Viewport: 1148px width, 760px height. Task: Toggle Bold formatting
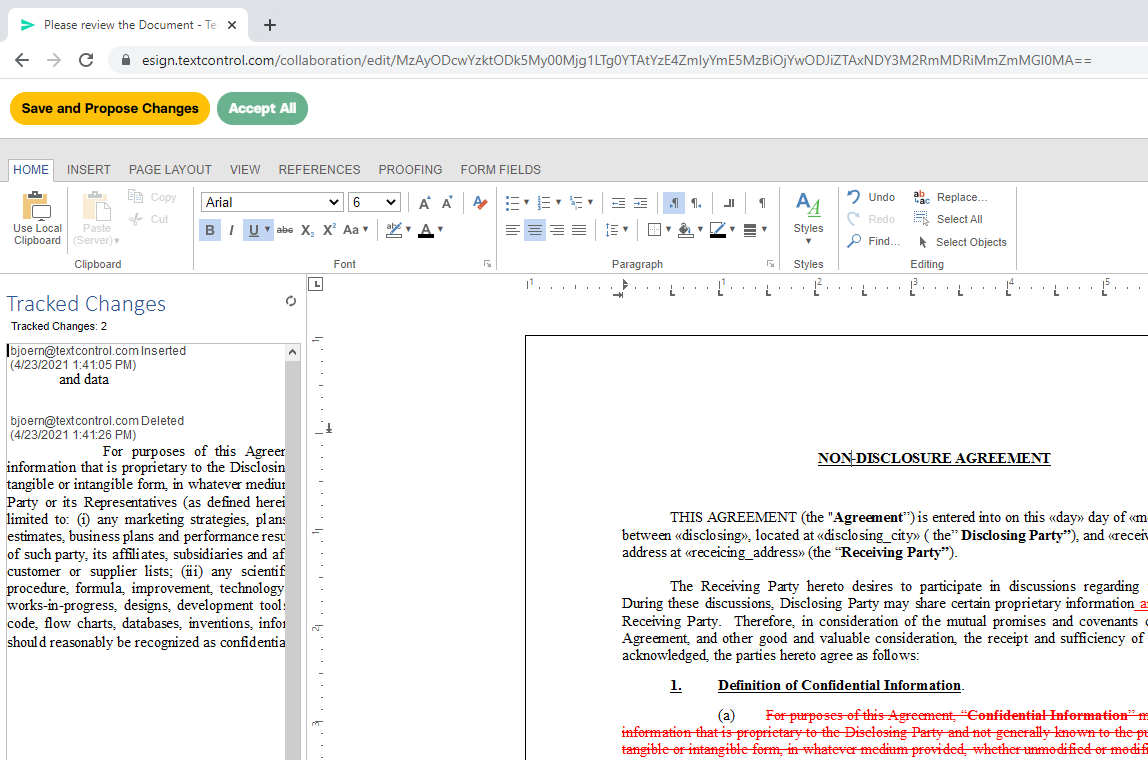click(x=209, y=230)
